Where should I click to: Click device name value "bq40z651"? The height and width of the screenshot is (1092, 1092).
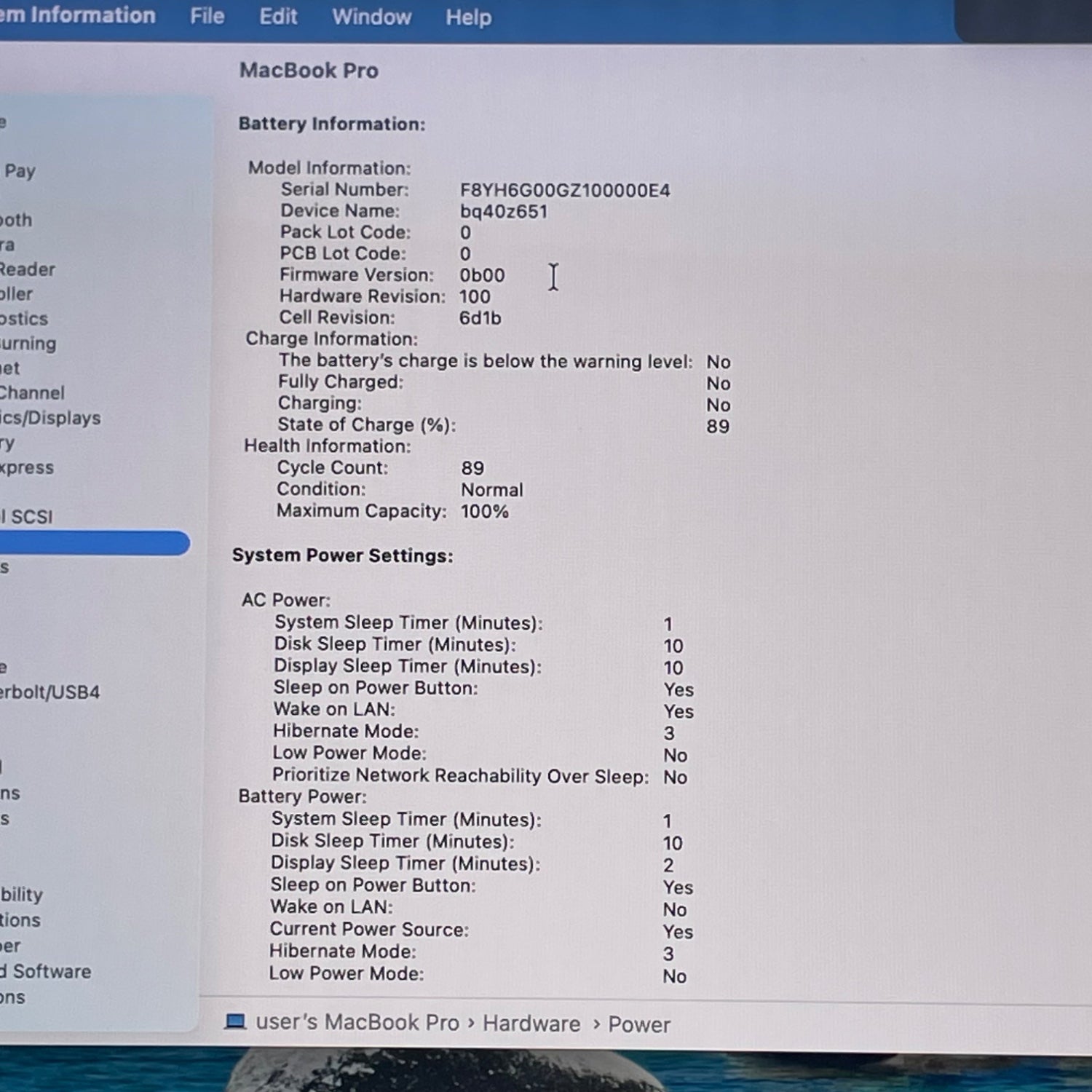504,212
